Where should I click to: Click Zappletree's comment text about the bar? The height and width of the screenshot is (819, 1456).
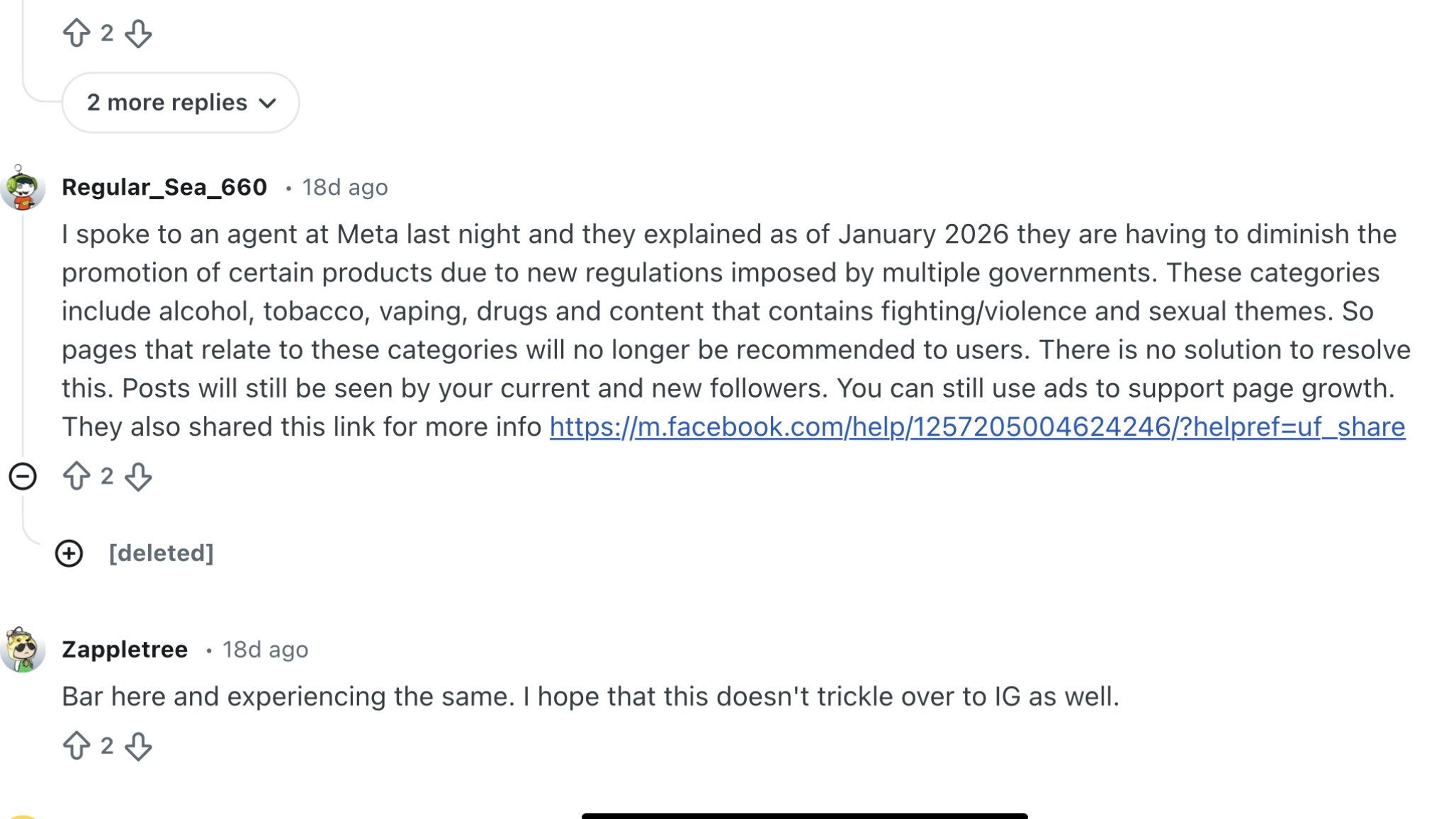tap(590, 696)
